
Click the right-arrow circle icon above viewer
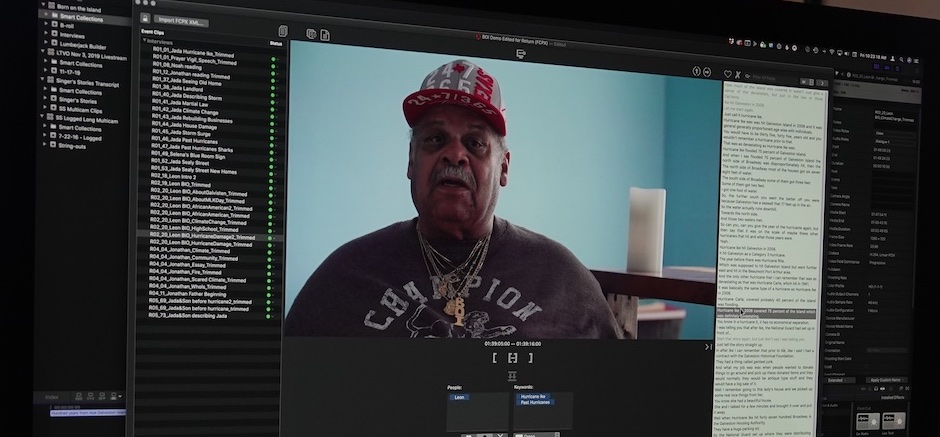(707, 72)
